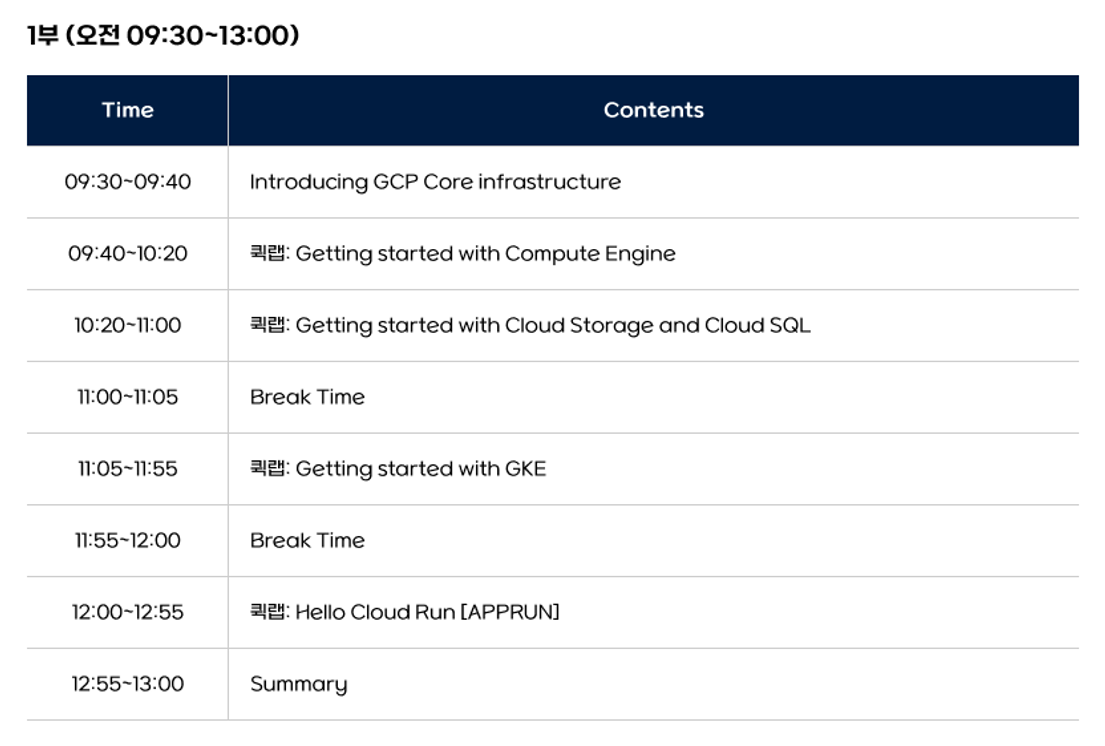Click the 09:40~10:20 time slot
The height and width of the screenshot is (746, 1105).
point(127,254)
